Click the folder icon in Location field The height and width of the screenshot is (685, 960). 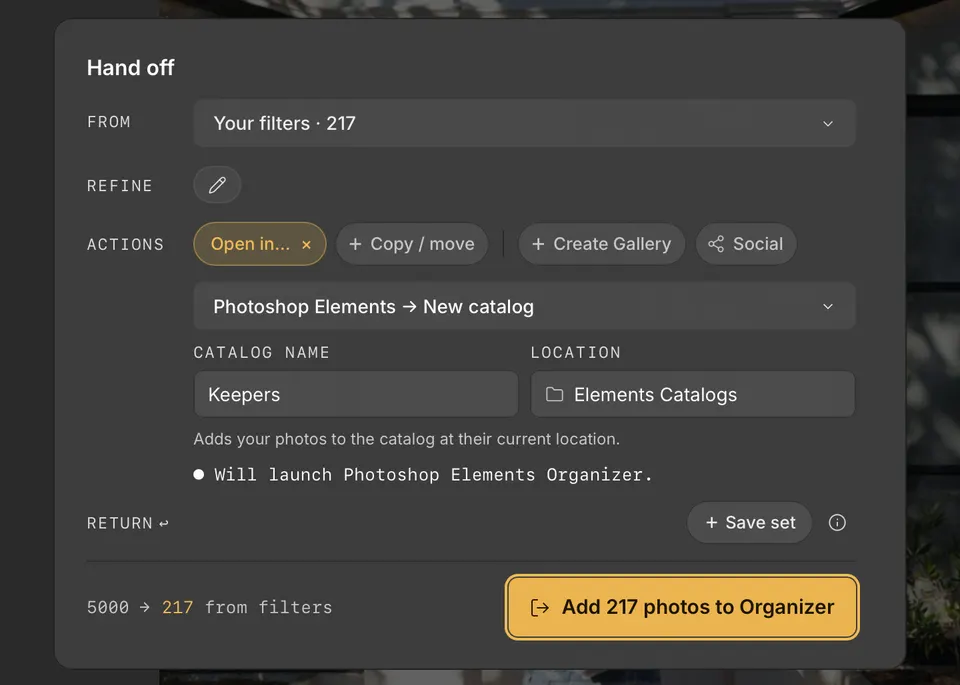[x=554, y=394]
